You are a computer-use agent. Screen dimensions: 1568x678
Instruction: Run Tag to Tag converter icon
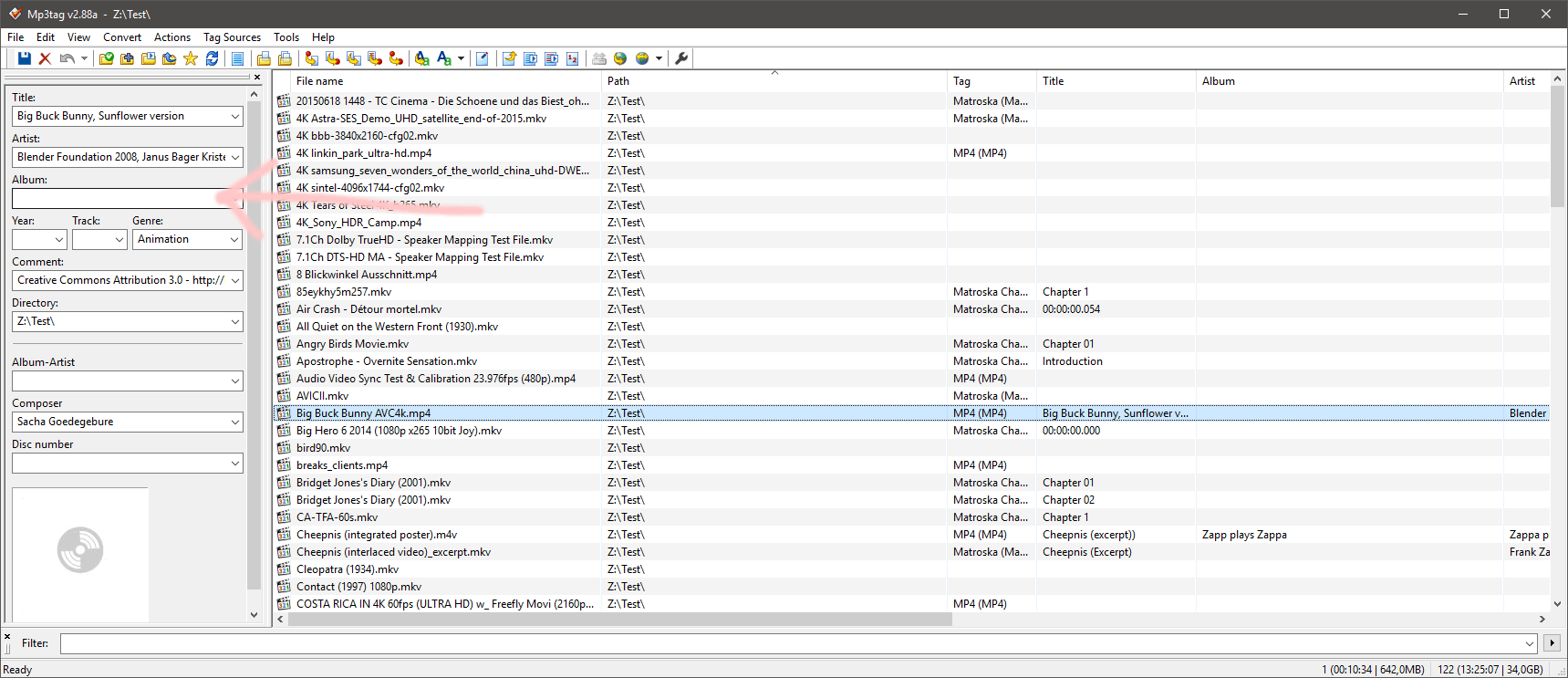point(396,58)
